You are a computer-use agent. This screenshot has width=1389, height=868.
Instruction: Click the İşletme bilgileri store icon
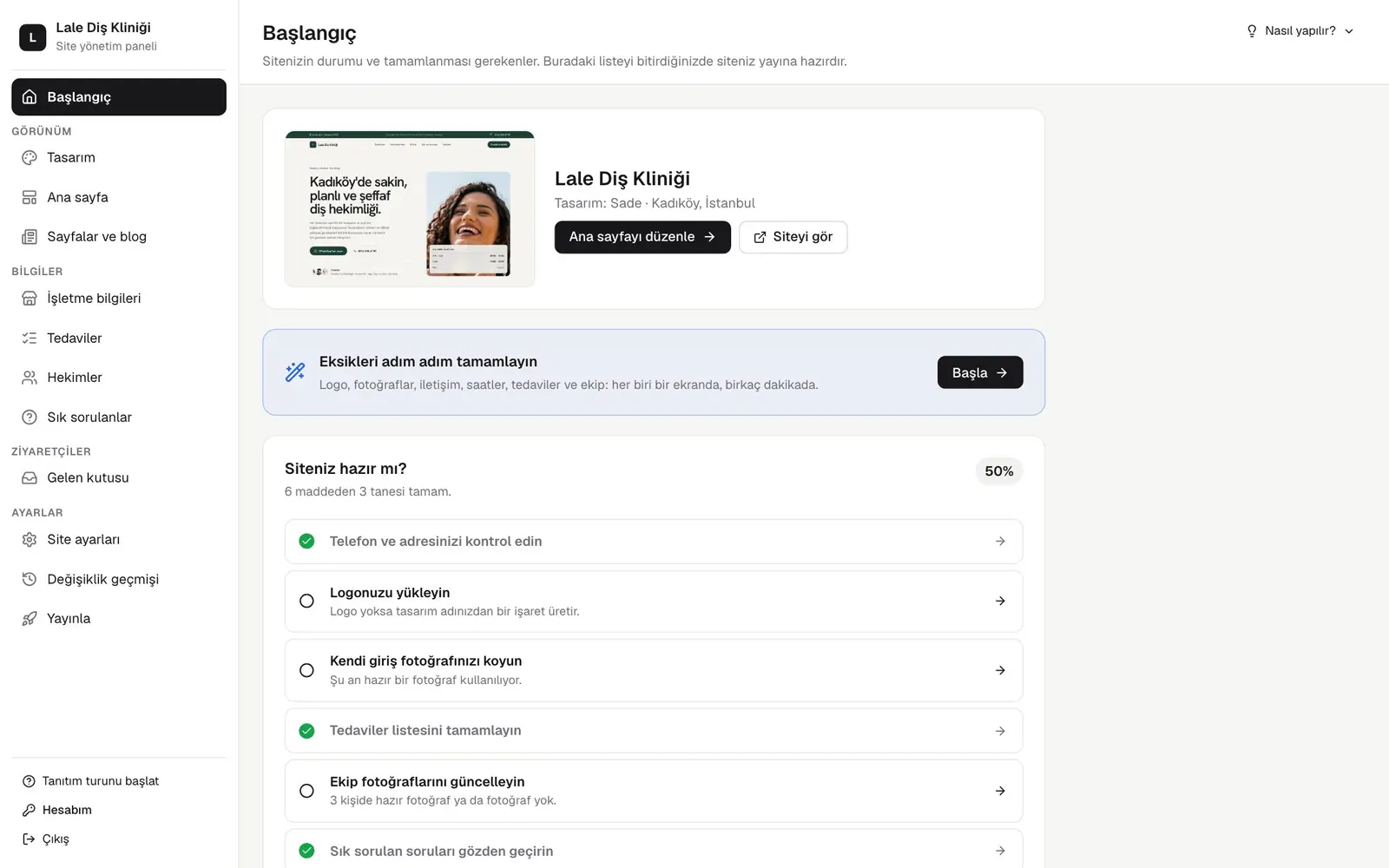(x=30, y=299)
